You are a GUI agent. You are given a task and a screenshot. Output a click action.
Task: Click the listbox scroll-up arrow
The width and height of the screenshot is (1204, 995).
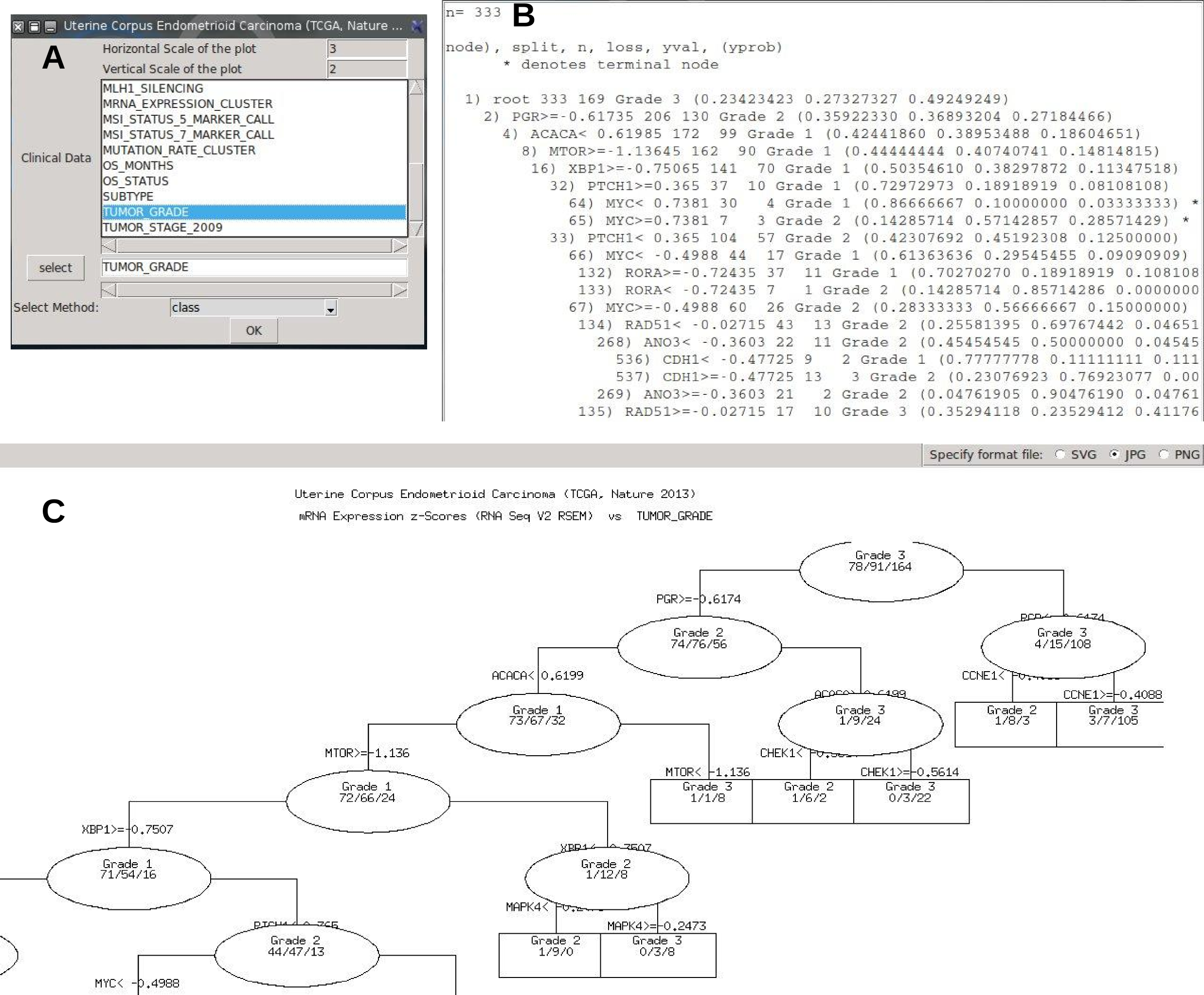click(416, 88)
